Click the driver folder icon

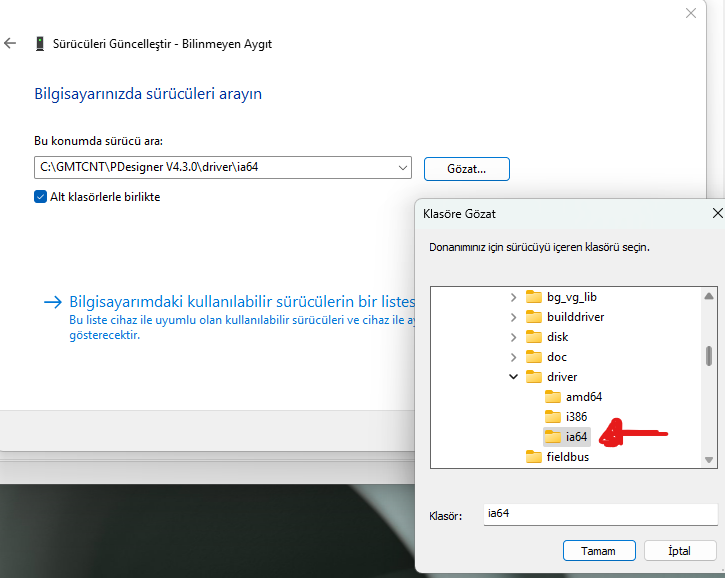(x=534, y=376)
